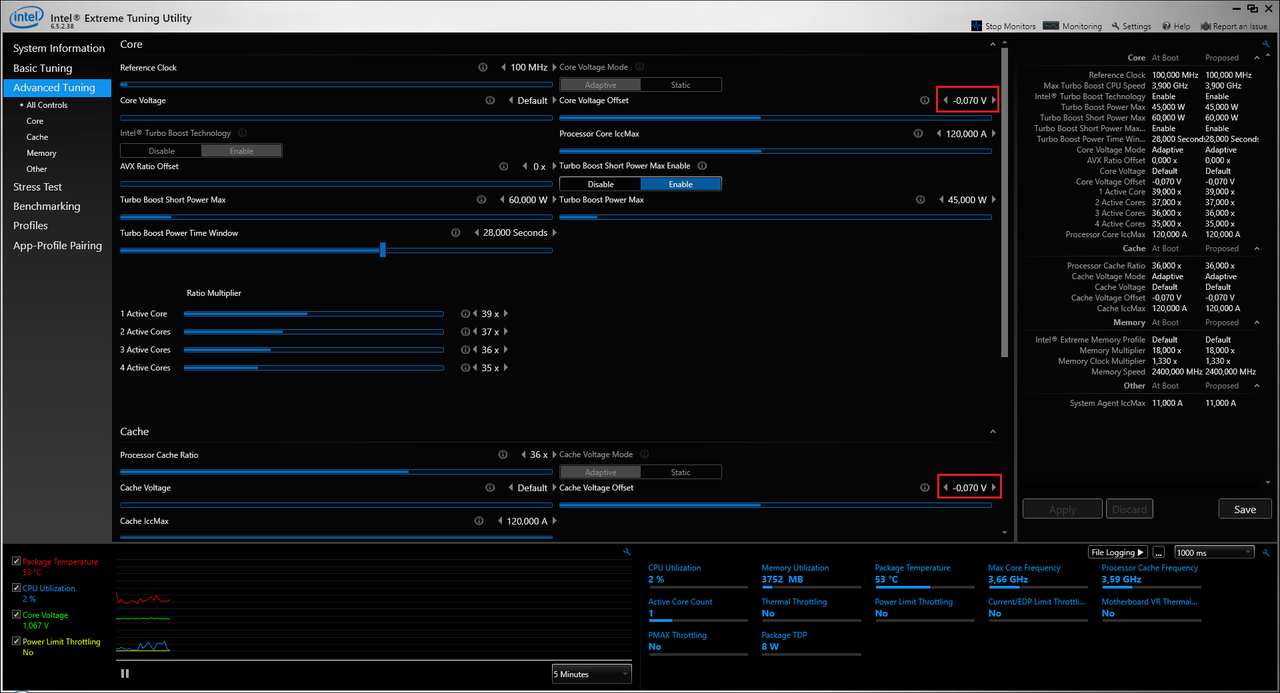Jump to Cache under Advanced Tuning

click(x=37, y=137)
